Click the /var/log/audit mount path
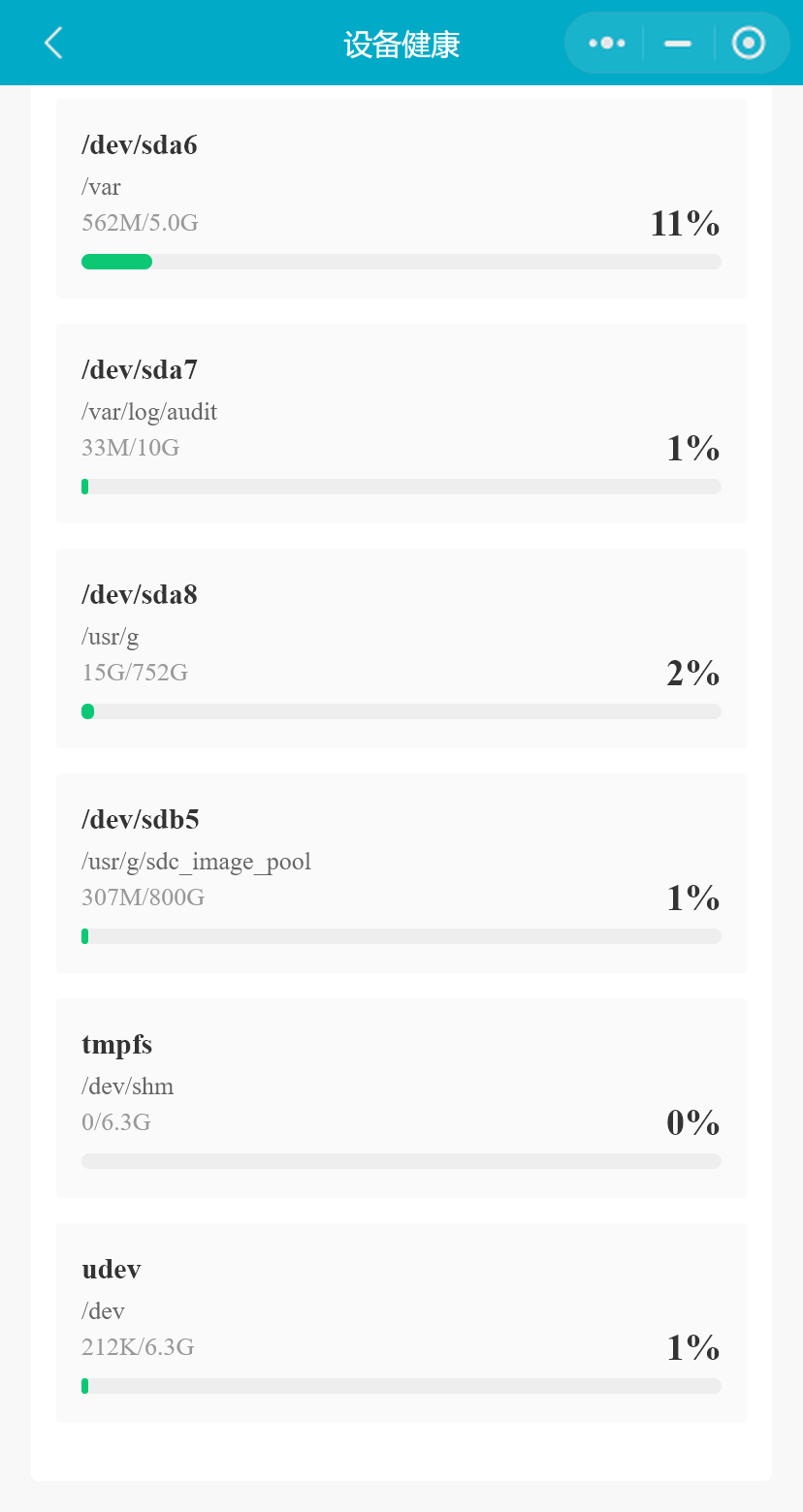The width and height of the screenshot is (803, 1512). pos(149,412)
